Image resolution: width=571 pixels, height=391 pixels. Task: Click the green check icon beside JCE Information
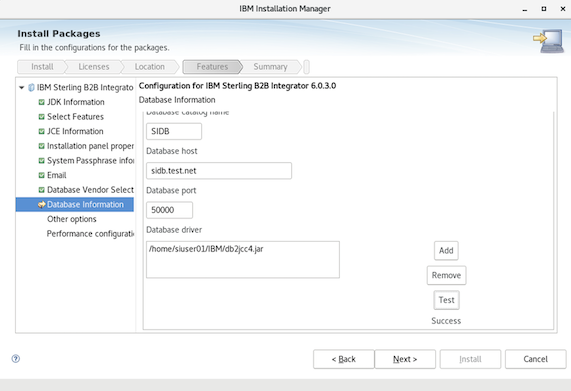pos(42,131)
